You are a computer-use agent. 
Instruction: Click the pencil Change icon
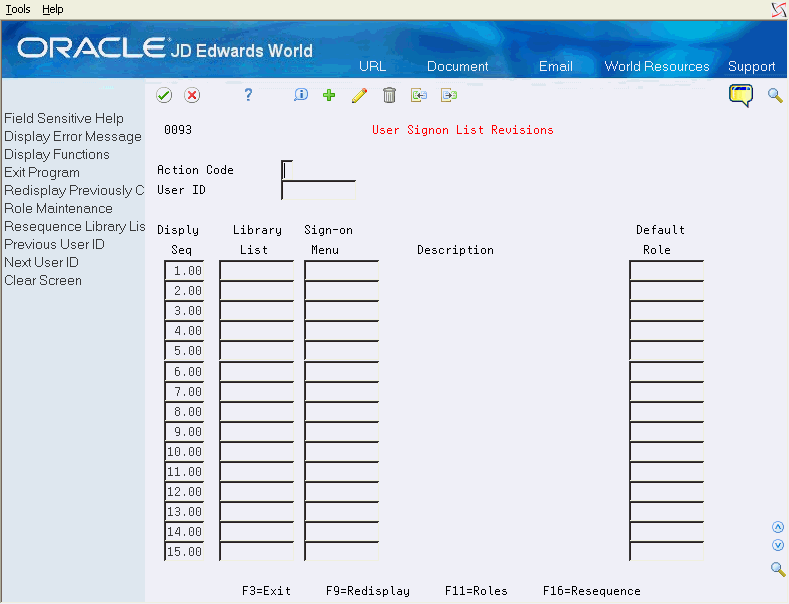click(x=359, y=95)
